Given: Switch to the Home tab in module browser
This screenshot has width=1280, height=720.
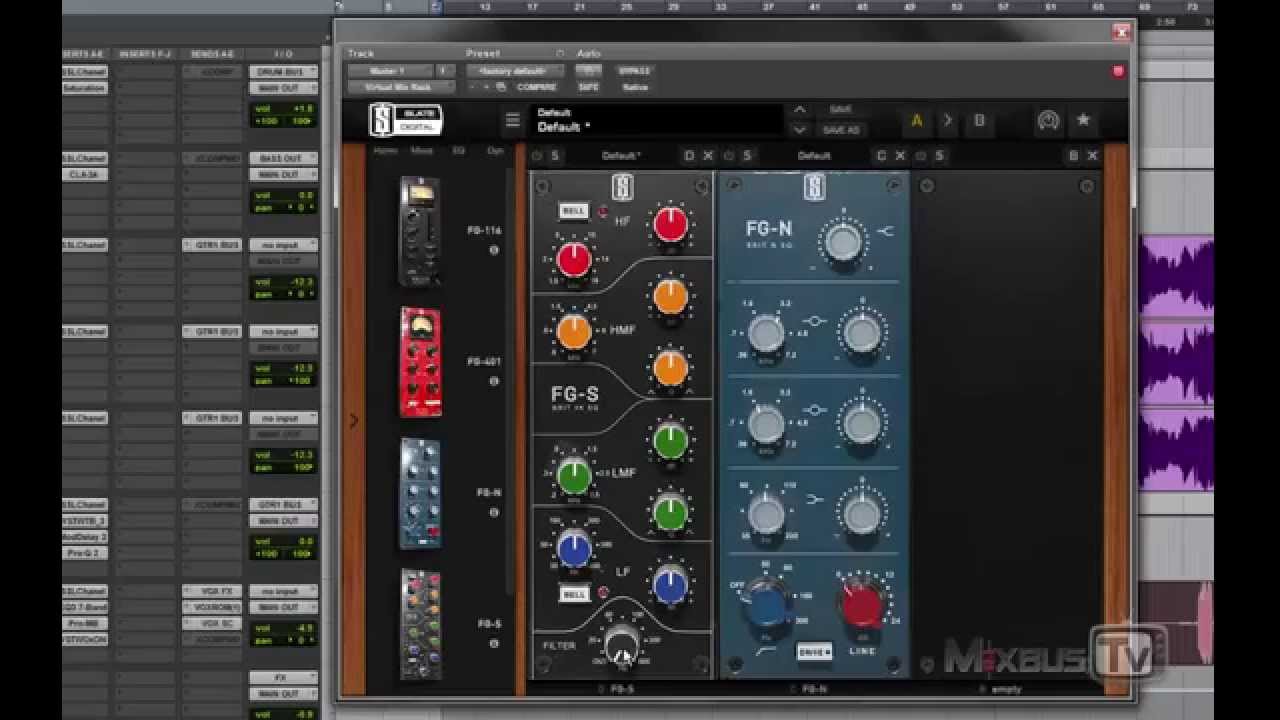Looking at the screenshot, I should [385, 151].
